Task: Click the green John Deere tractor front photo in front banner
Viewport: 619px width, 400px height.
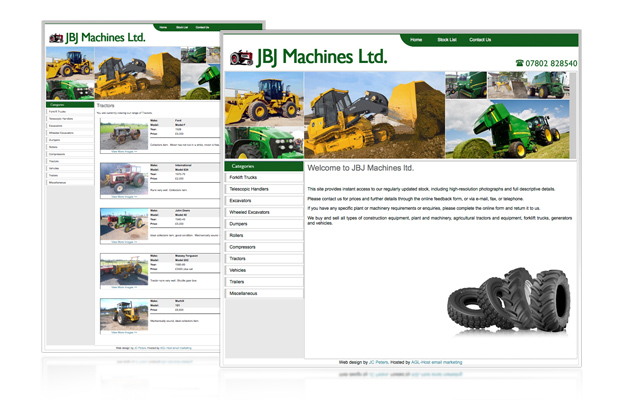Action: tap(264, 143)
